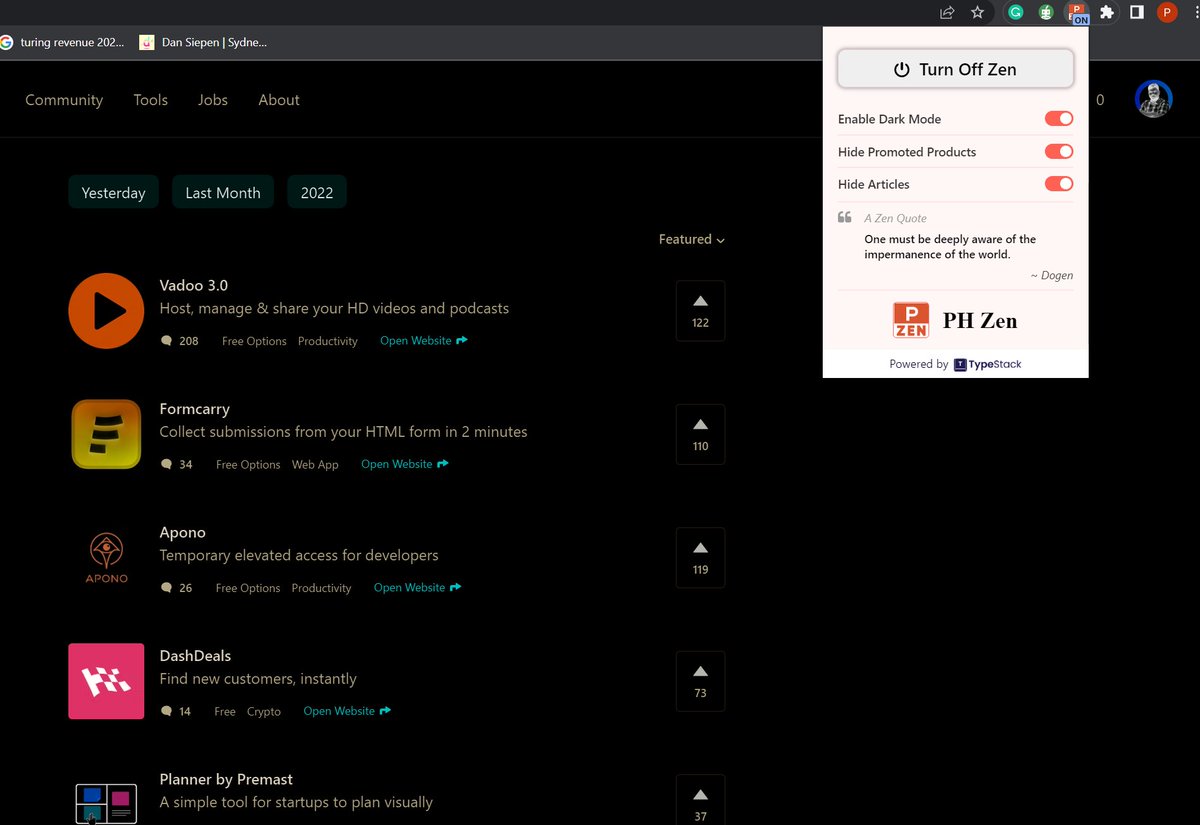Turn off Hide Promoted Products switch

tap(1059, 151)
